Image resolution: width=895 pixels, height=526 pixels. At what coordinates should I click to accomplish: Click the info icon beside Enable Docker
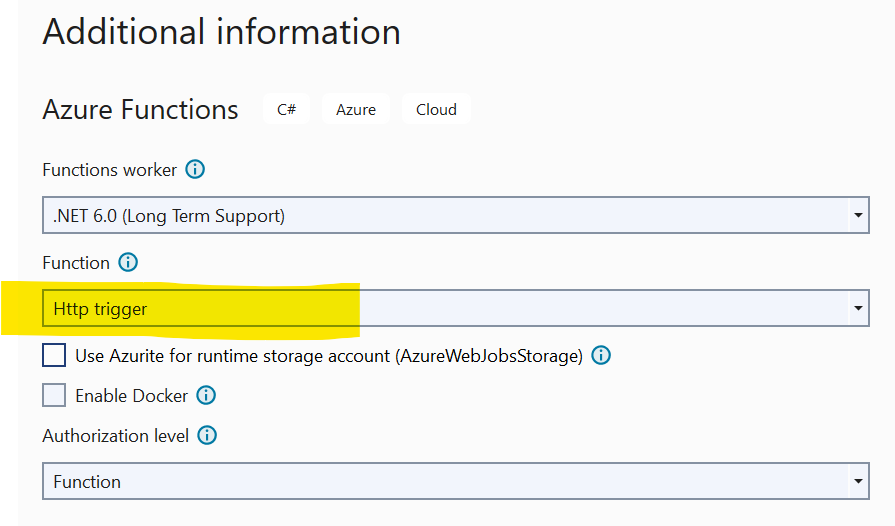pos(206,396)
